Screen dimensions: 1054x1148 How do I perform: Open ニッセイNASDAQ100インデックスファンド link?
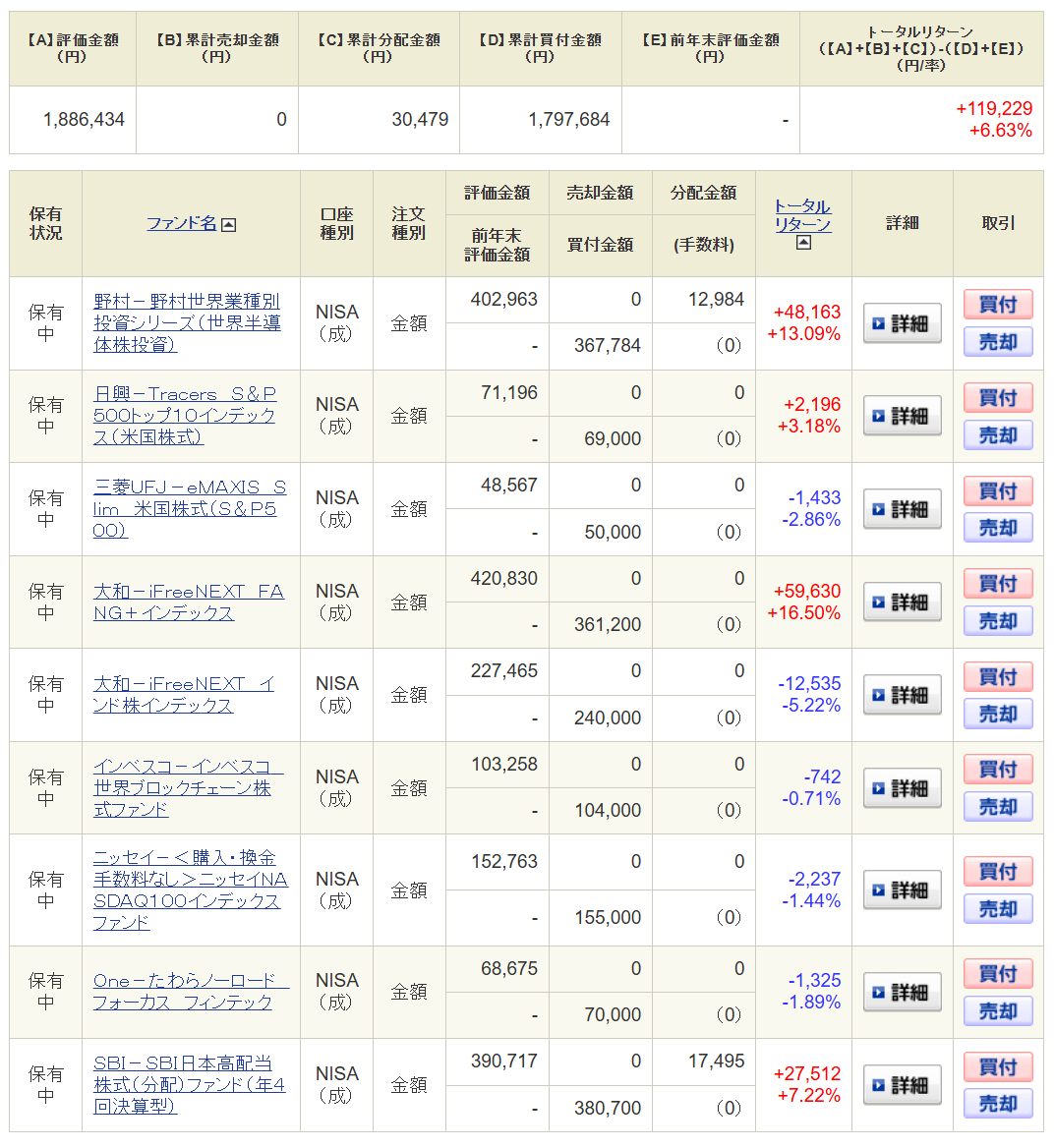click(x=191, y=890)
